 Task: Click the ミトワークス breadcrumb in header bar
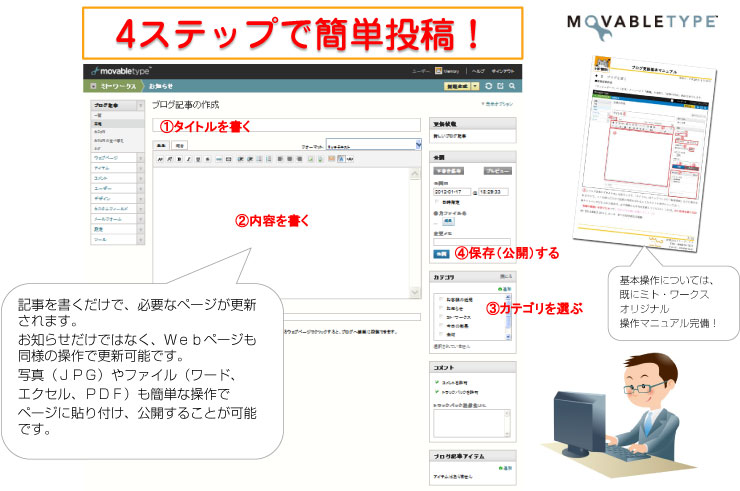click(118, 86)
